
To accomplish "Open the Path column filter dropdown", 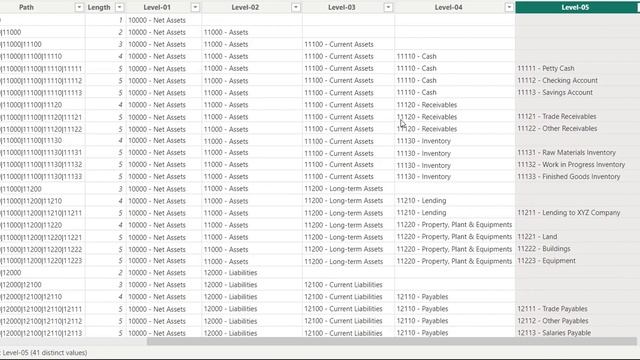I will tap(79, 7).
